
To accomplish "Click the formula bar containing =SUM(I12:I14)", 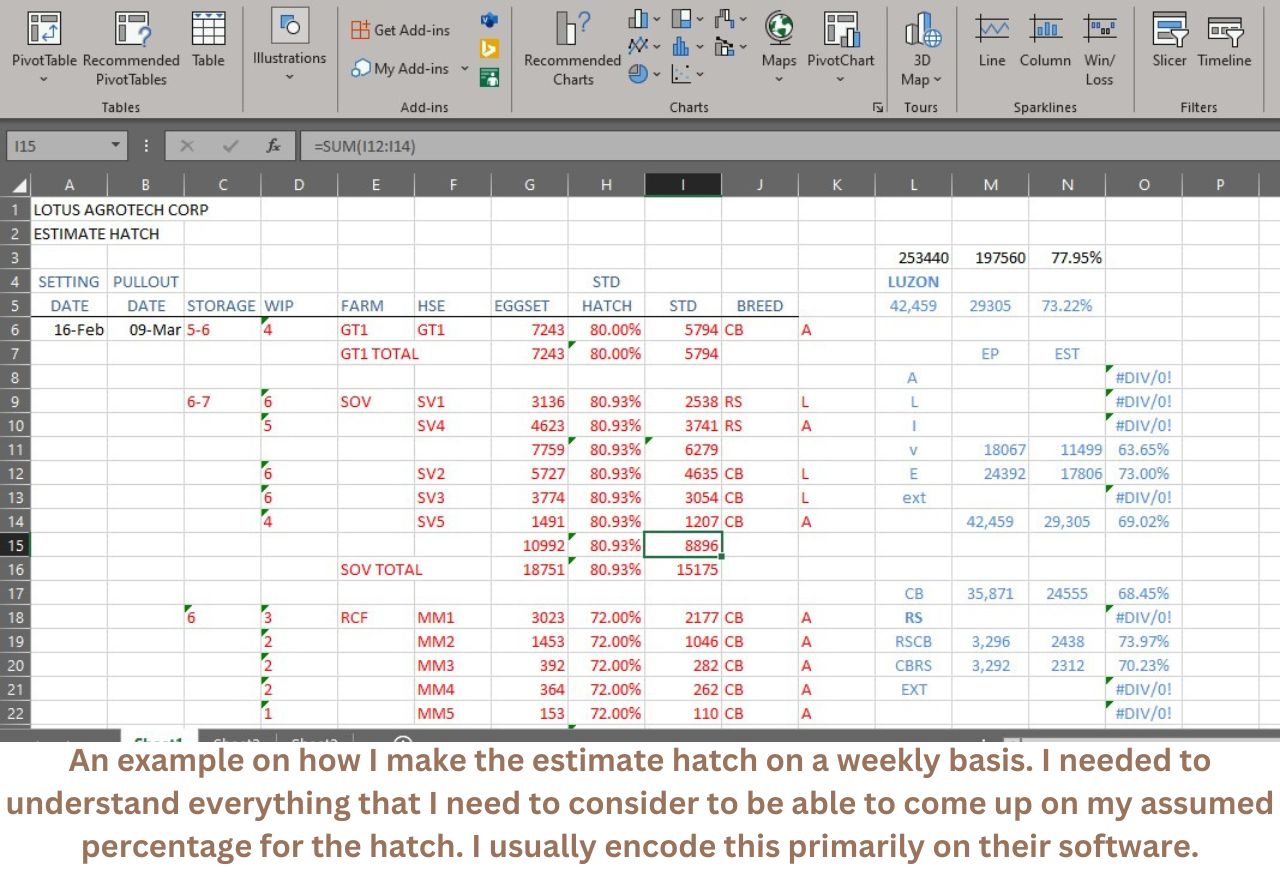I will [x=788, y=146].
